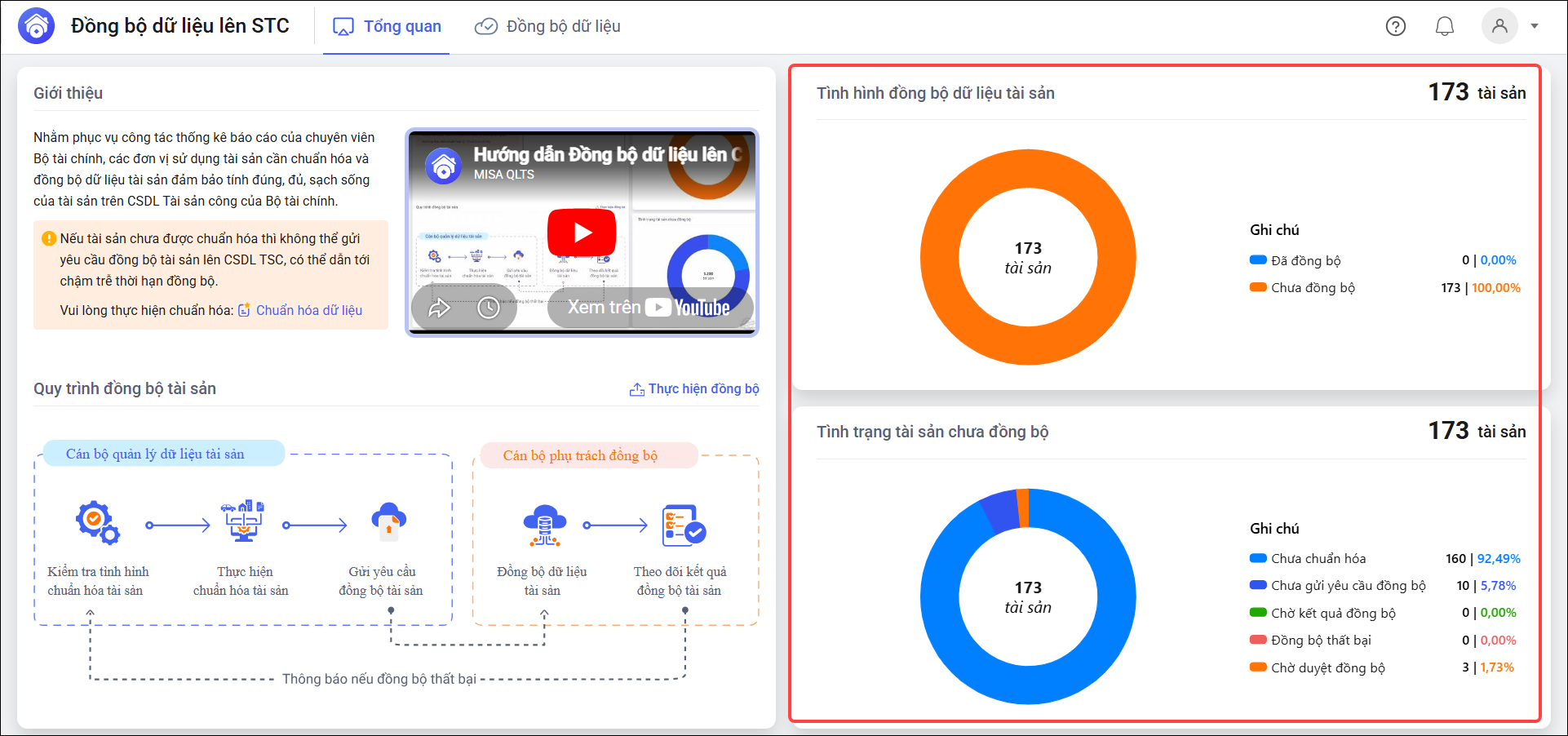Click the Quy trình đồng bộ tài sản heading

(125, 388)
